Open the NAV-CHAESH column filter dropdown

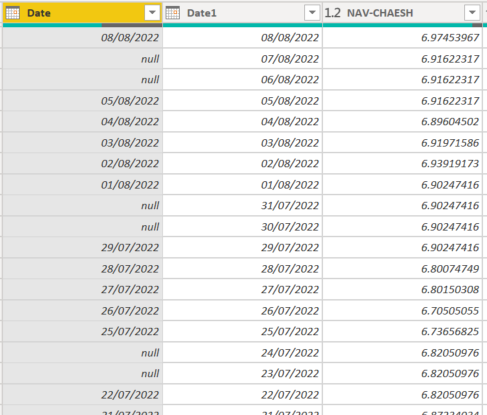(x=472, y=13)
